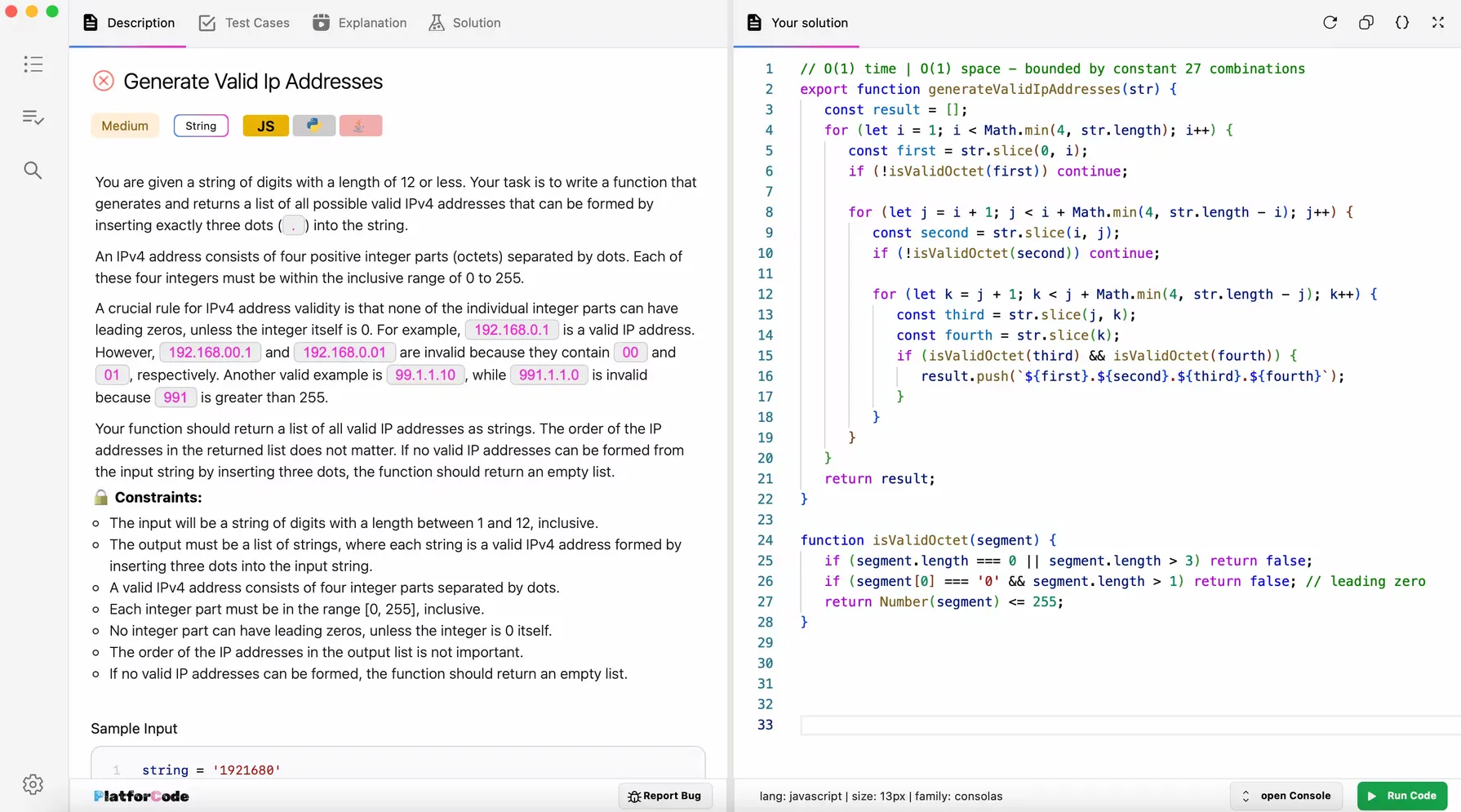Click the curly braces format code icon
The width and height of the screenshot is (1461, 812).
[x=1401, y=22]
